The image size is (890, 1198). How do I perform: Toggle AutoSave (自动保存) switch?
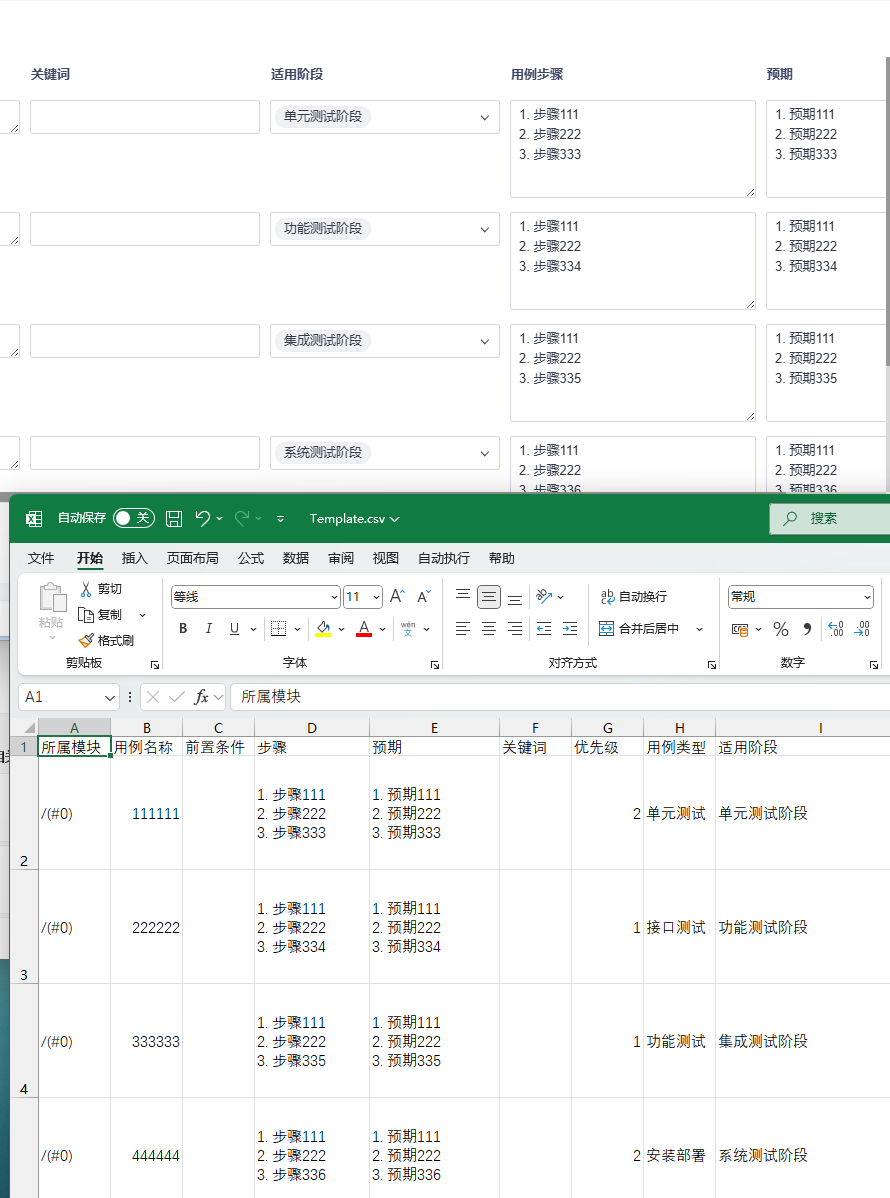coord(134,519)
